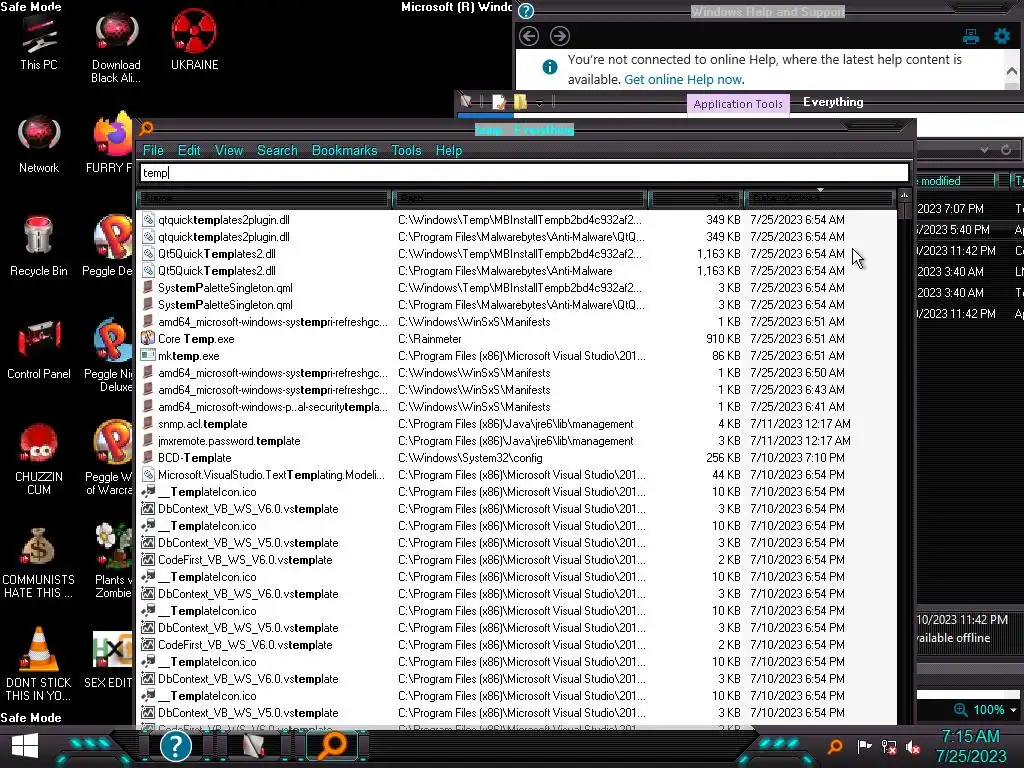This screenshot has width=1024, height=768.
Task: Open the SEX EDIT desktop icon
Action: pos(108,660)
